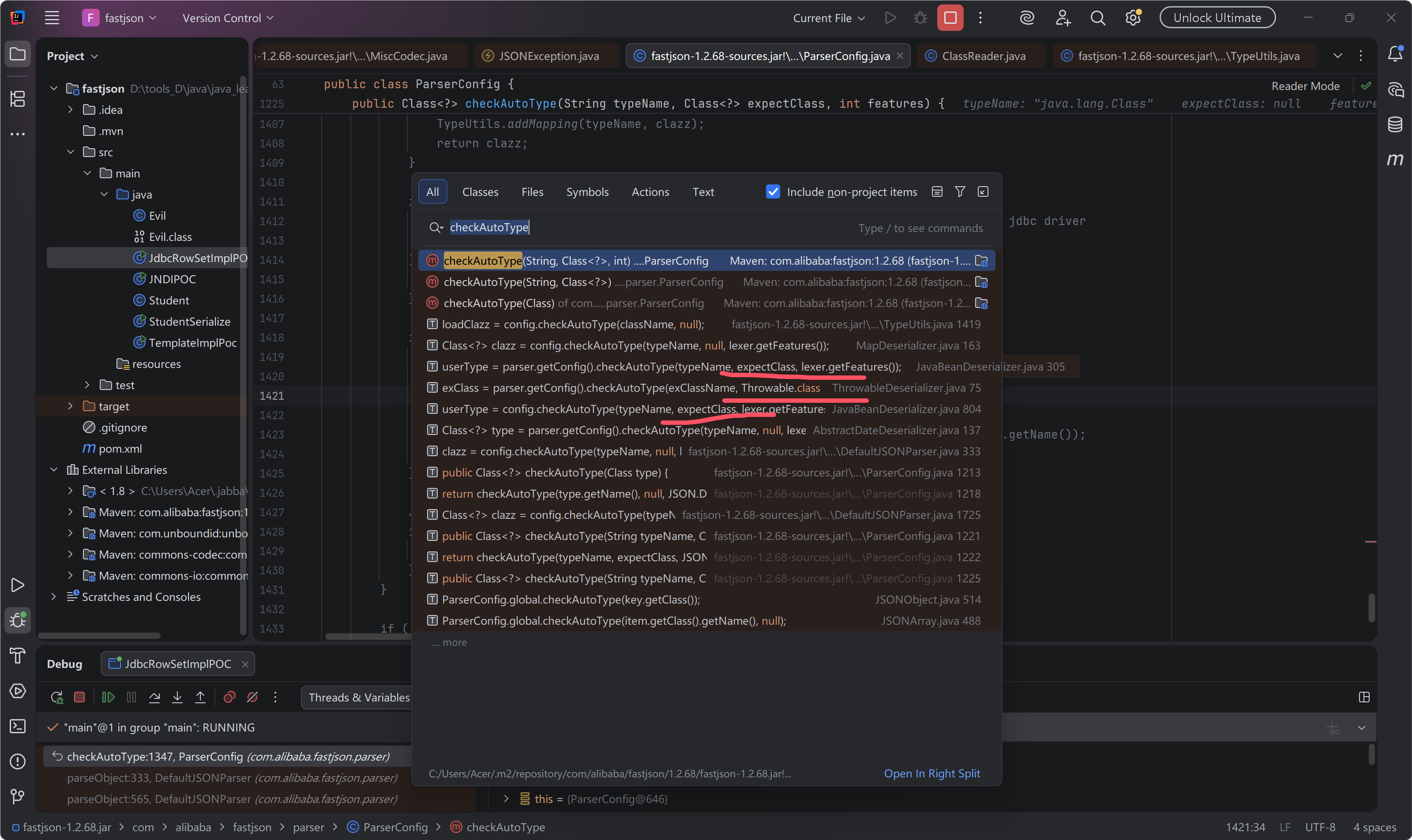
Task: Click Step Over in debug toolbar
Action: (154, 697)
